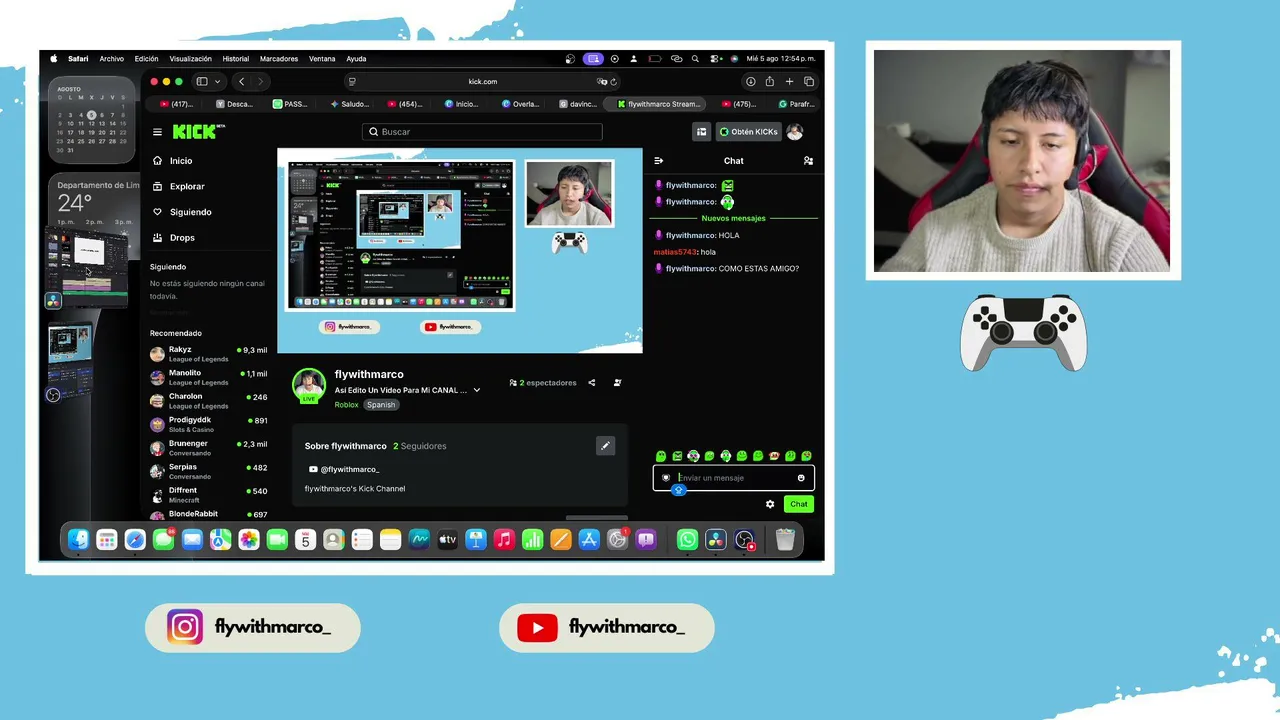Open System Settings from the Dock
Screen dimensions: 1280x720
click(x=618, y=540)
